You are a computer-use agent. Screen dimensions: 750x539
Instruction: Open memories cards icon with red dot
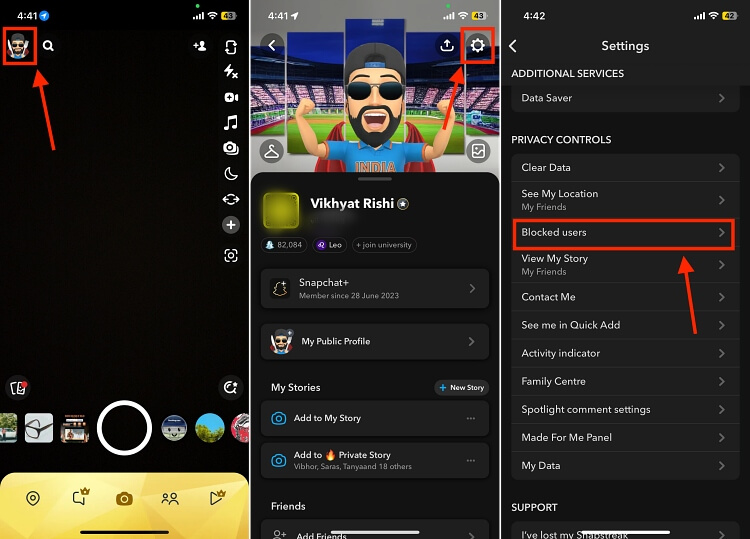coord(18,387)
